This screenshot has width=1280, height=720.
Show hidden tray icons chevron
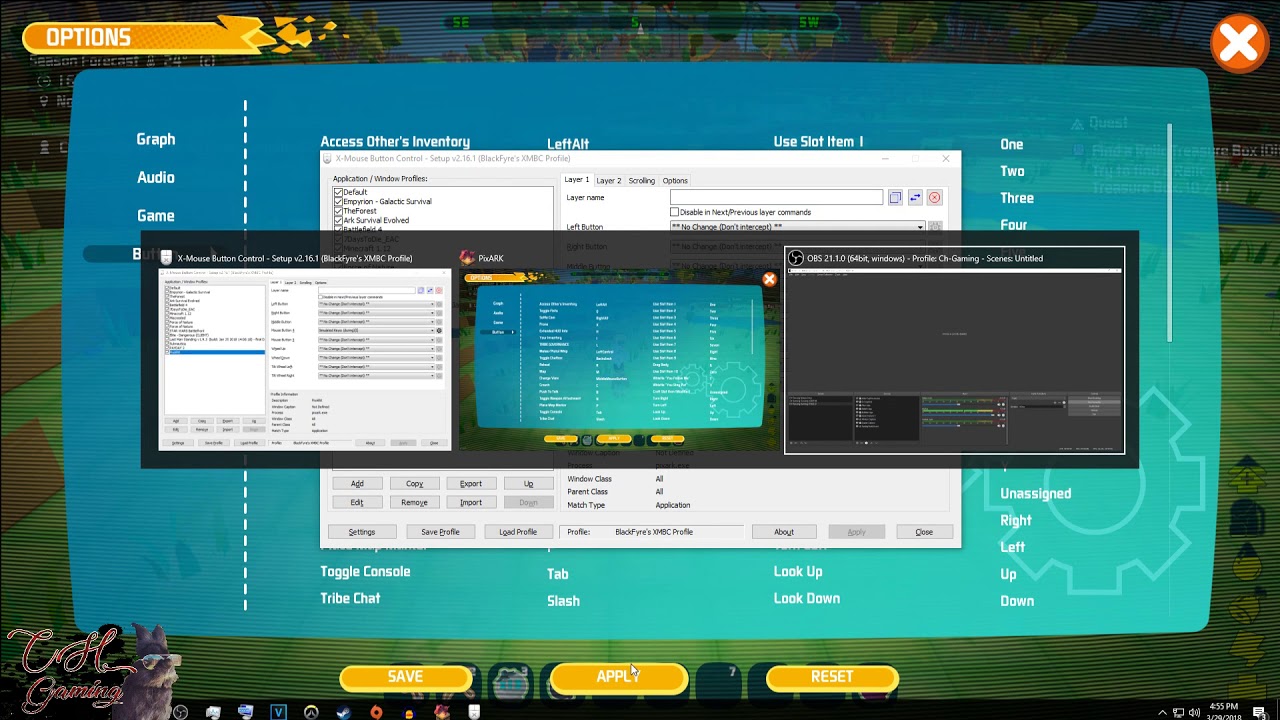(x=1162, y=712)
